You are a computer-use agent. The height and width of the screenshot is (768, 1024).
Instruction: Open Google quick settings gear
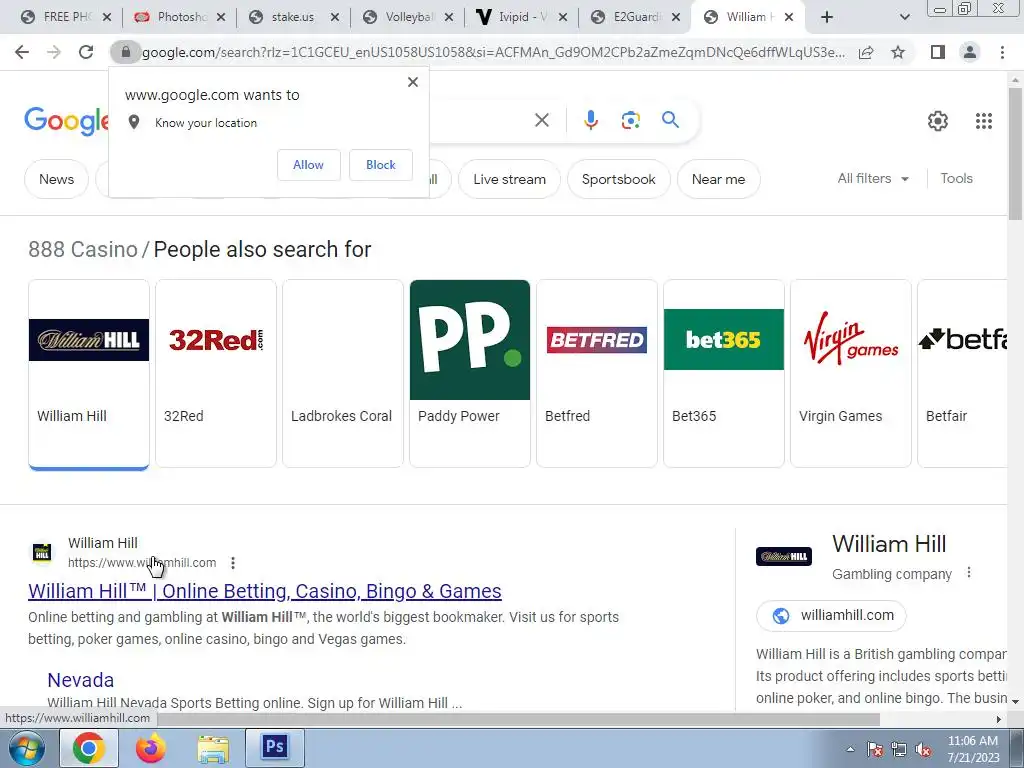938,121
